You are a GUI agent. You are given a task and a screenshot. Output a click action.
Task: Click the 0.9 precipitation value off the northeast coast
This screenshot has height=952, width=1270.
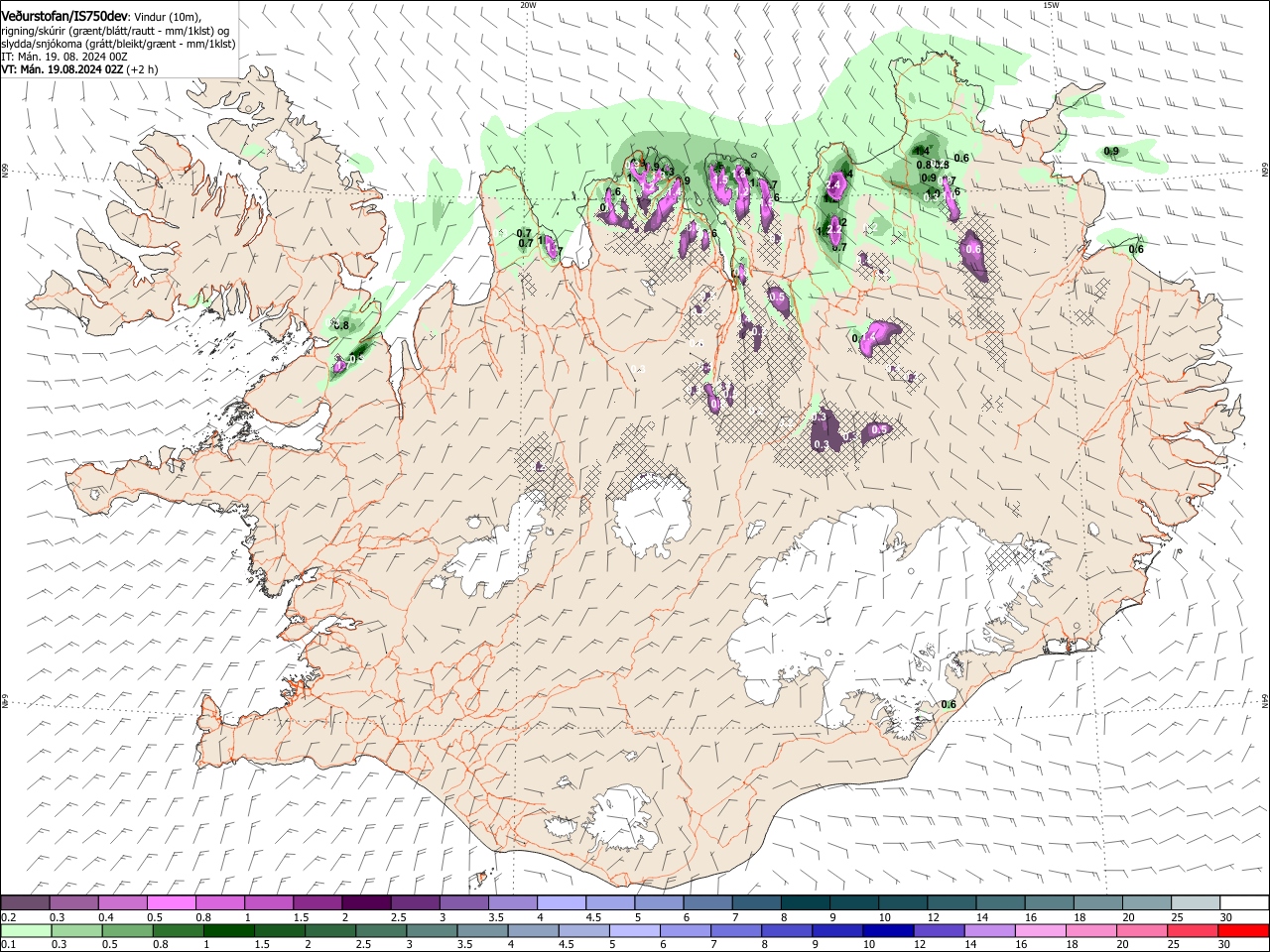[1111, 152]
